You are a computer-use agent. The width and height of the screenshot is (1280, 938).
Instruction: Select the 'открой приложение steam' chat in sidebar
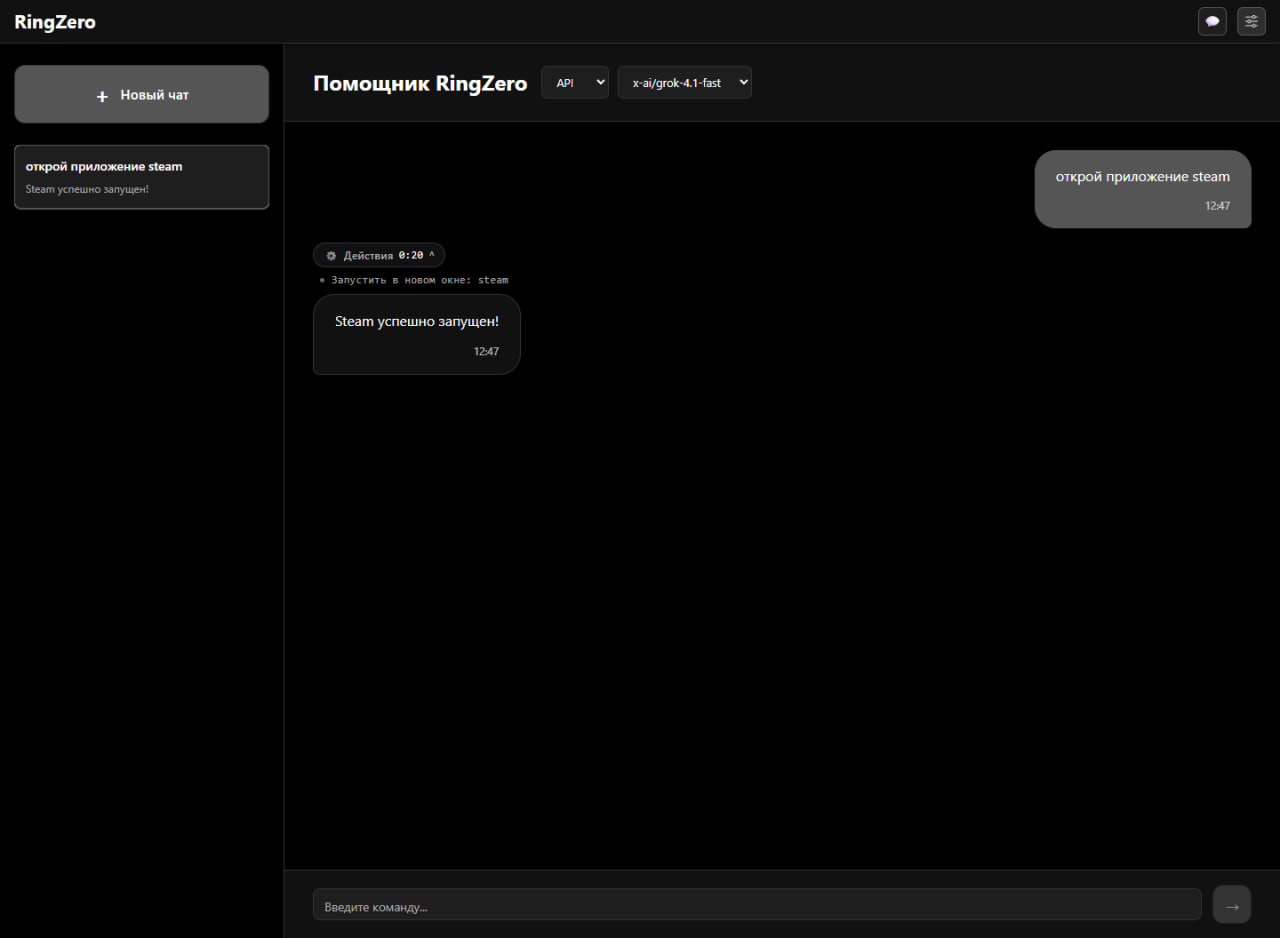click(x=141, y=177)
